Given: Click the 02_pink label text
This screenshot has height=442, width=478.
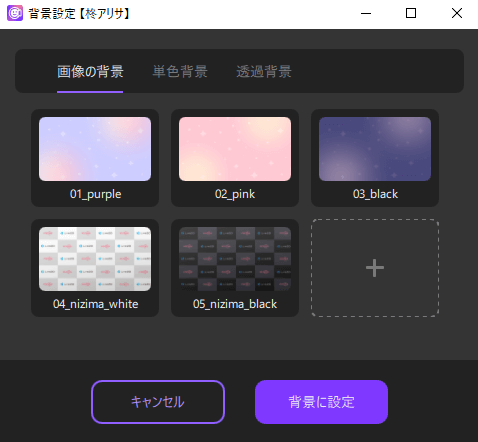Looking at the screenshot, I should [235, 194].
